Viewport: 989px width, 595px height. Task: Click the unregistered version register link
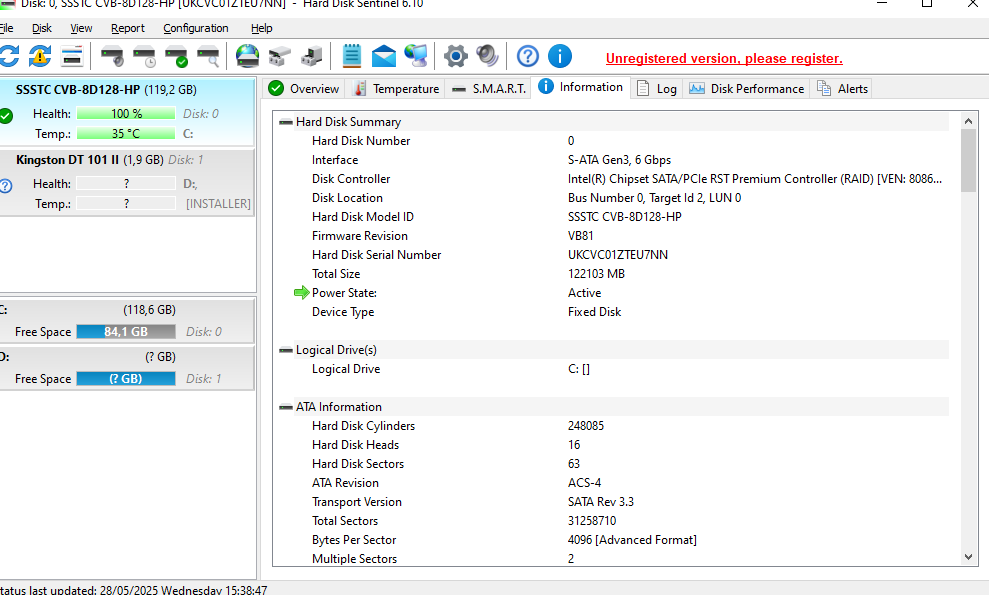point(724,59)
